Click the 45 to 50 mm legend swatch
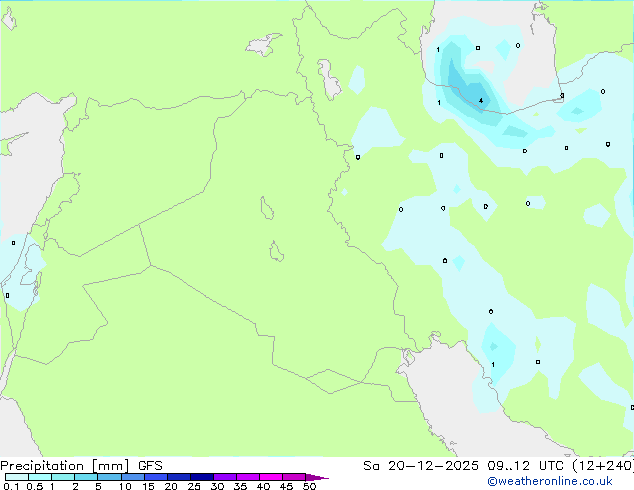This screenshot has width=634, height=490. (x=294, y=477)
